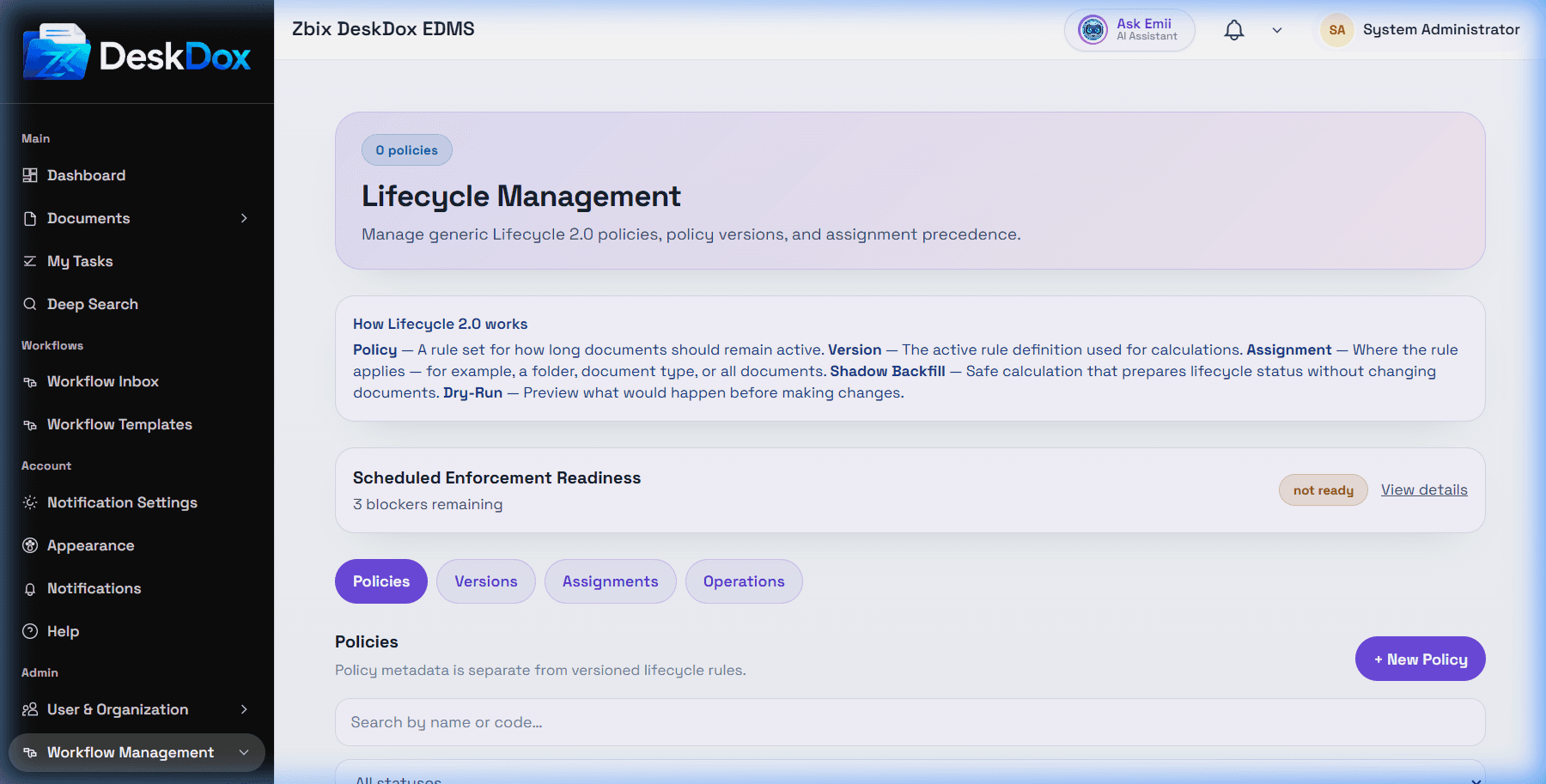Click the My Tasks icon
Image resolution: width=1546 pixels, height=784 pixels.
pyautogui.click(x=30, y=261)
